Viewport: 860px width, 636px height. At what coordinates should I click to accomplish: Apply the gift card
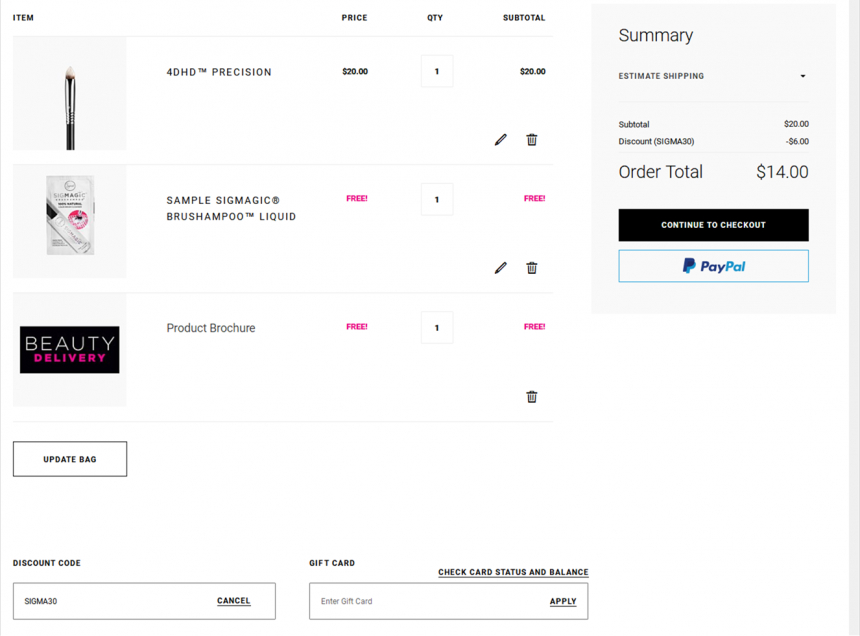click(x=563, y=601)
